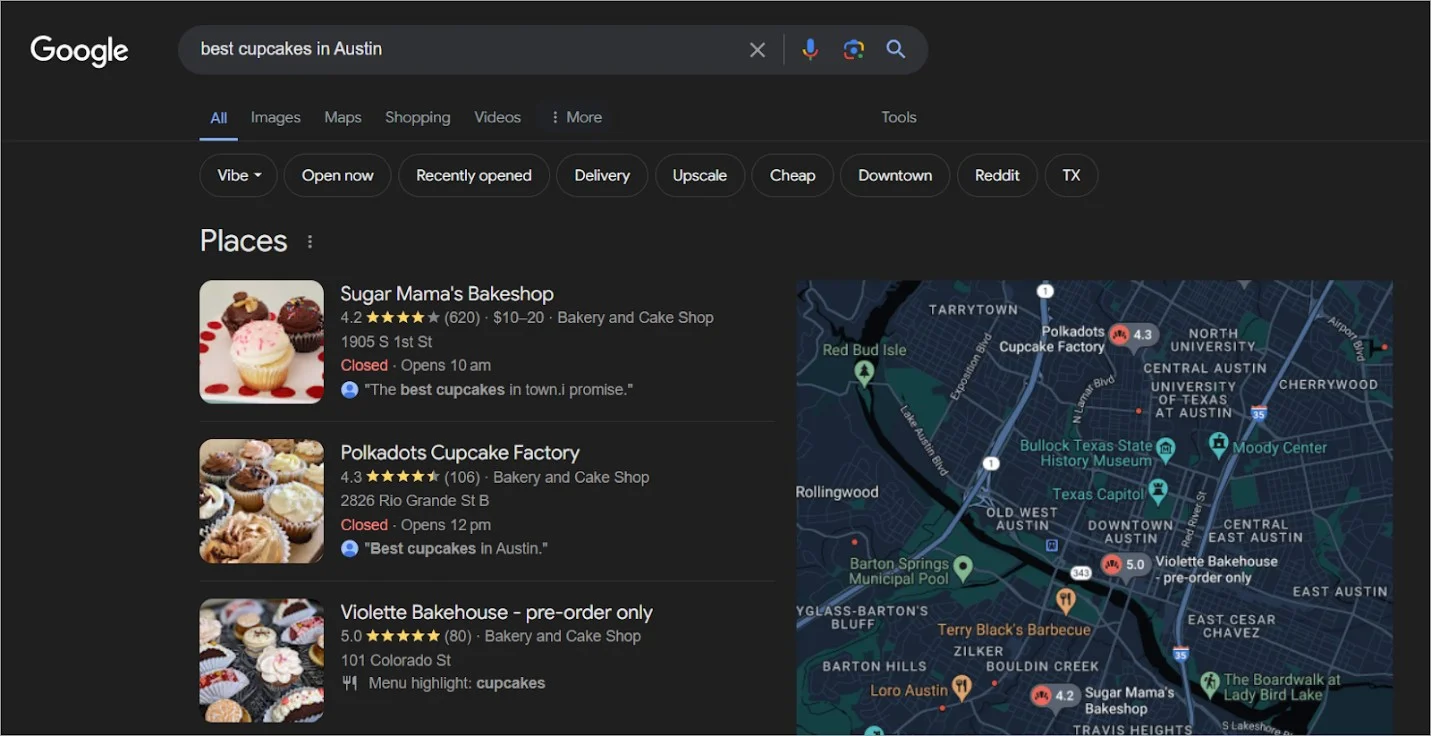Toggle the Recently opened filter chip
Image resolution: width=1431 pixels, height=736 pixels.
pos(474,175)
